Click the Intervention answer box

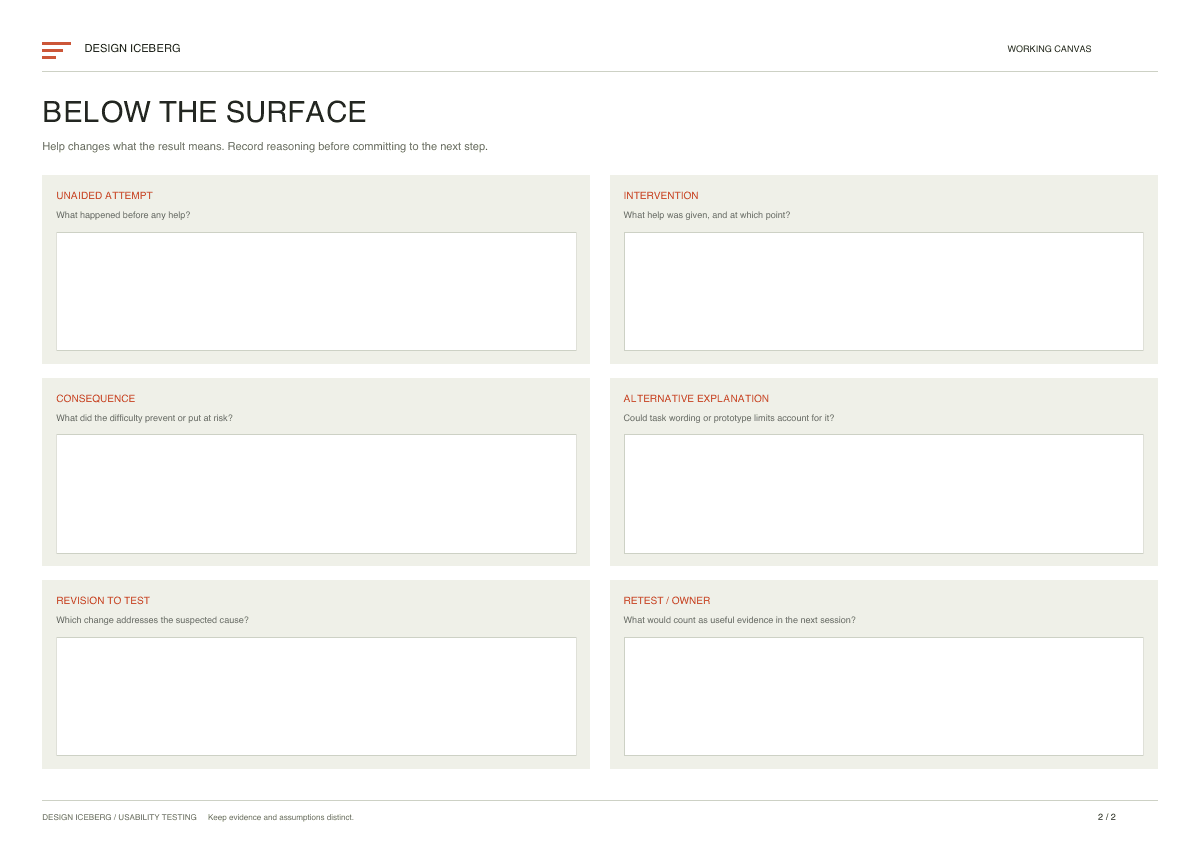coord(884,291)
